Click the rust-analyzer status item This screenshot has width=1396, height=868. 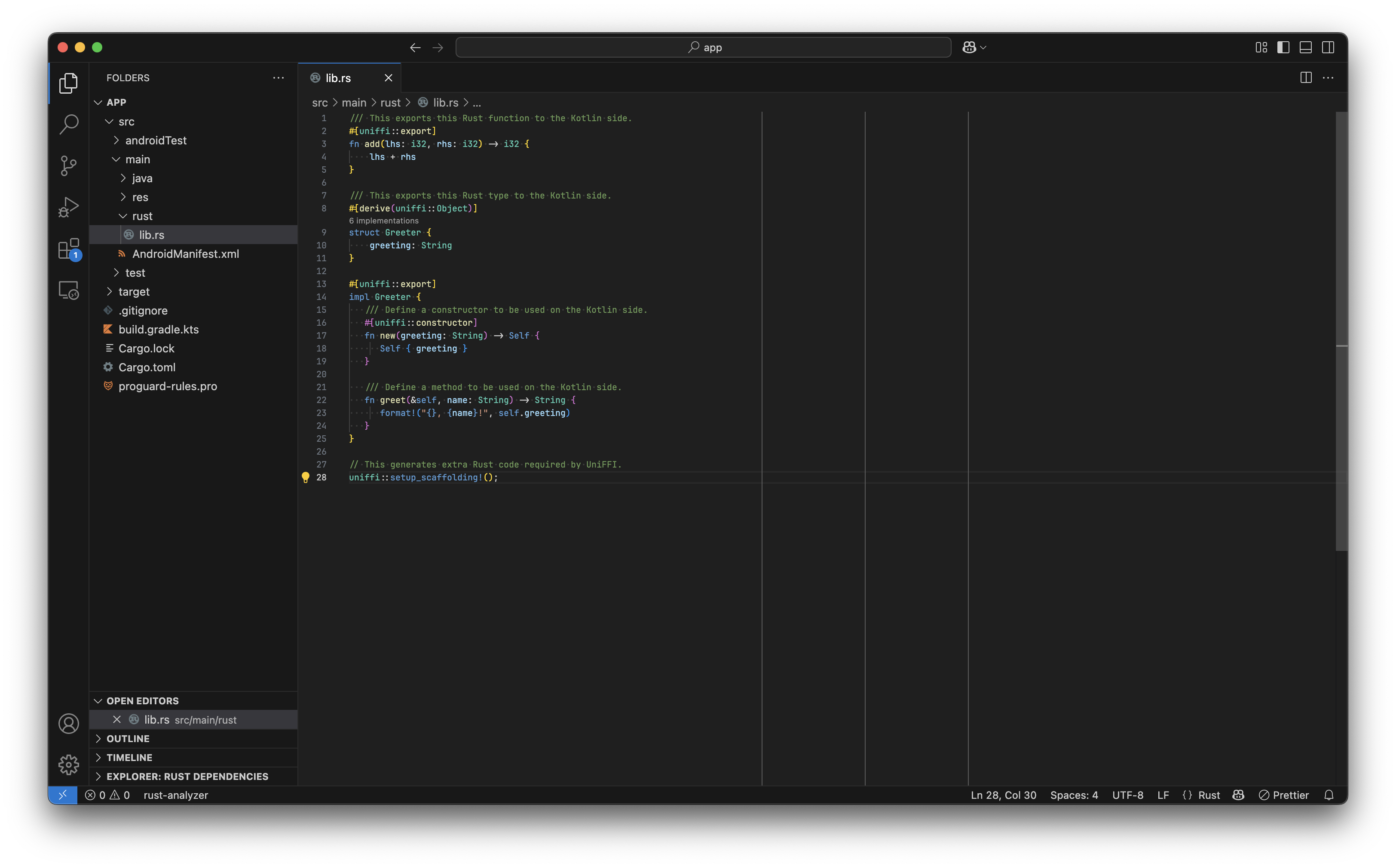[176, 795]
